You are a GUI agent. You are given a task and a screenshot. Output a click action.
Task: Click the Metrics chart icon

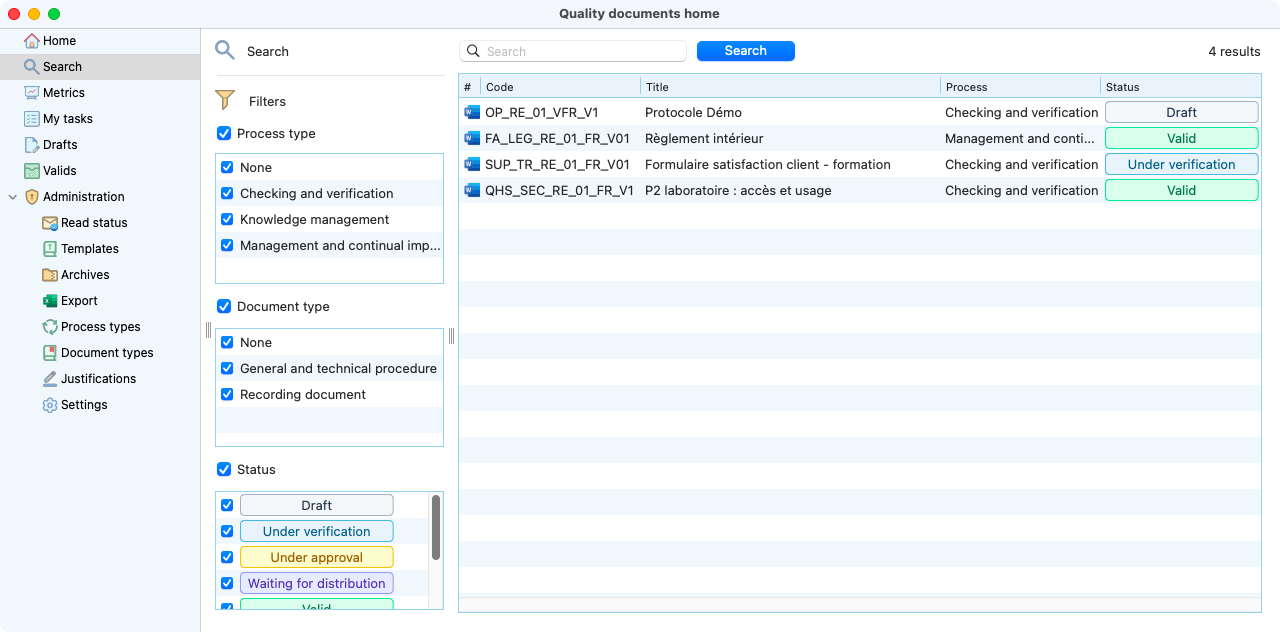32,93
